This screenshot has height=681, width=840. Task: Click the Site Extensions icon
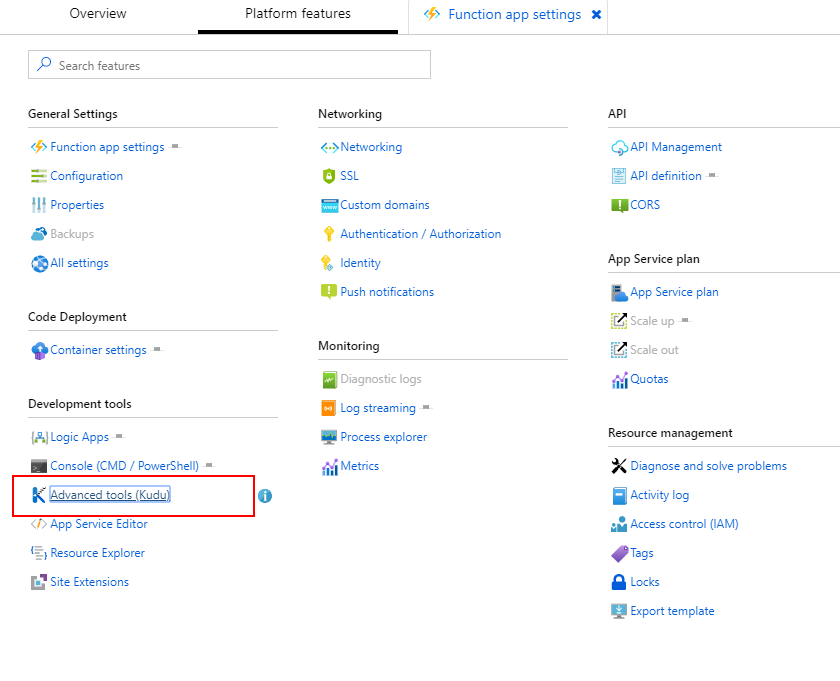point(39,582)
